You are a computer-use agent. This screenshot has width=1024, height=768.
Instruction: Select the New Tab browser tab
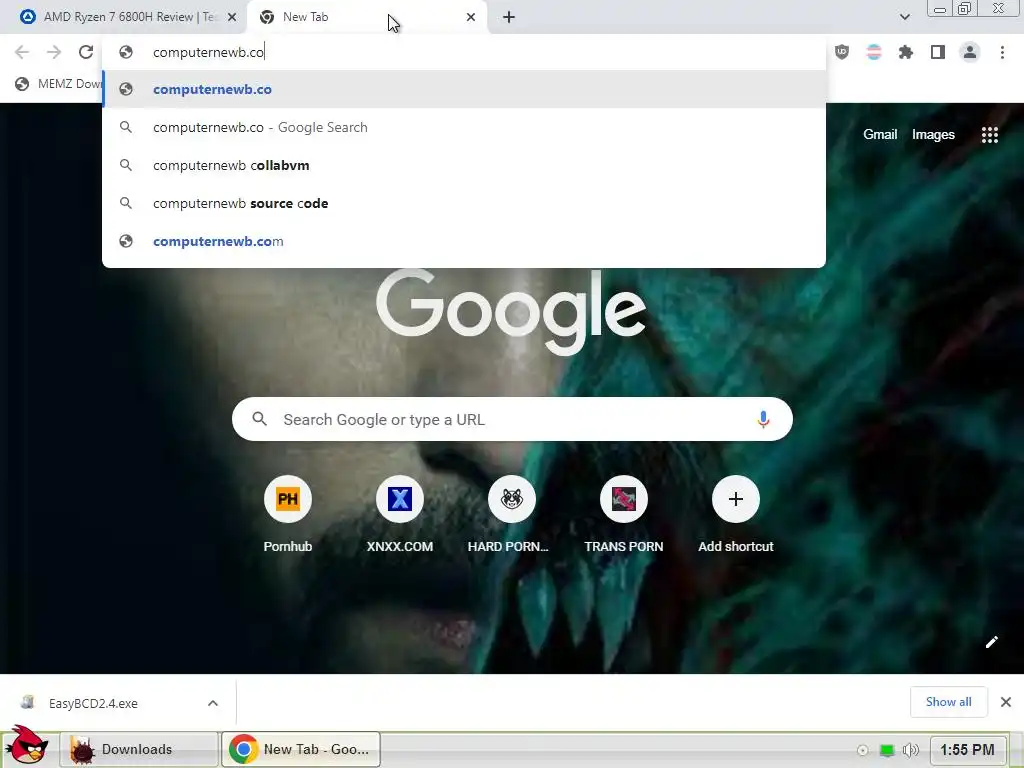[x=370, y=17]
